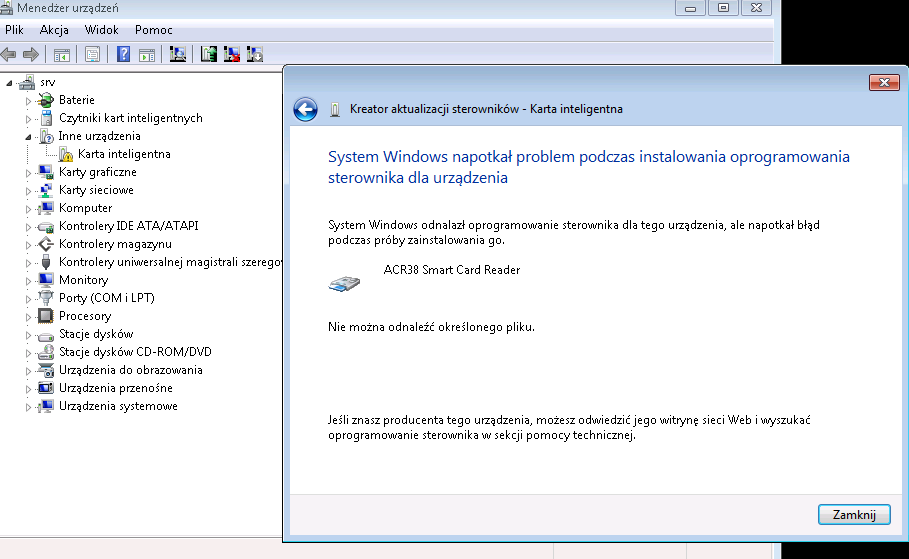Viewport: 909px width, 559px height.
Task: Click the Urządzenia systemowe icon
Action: tap(45, 406)
